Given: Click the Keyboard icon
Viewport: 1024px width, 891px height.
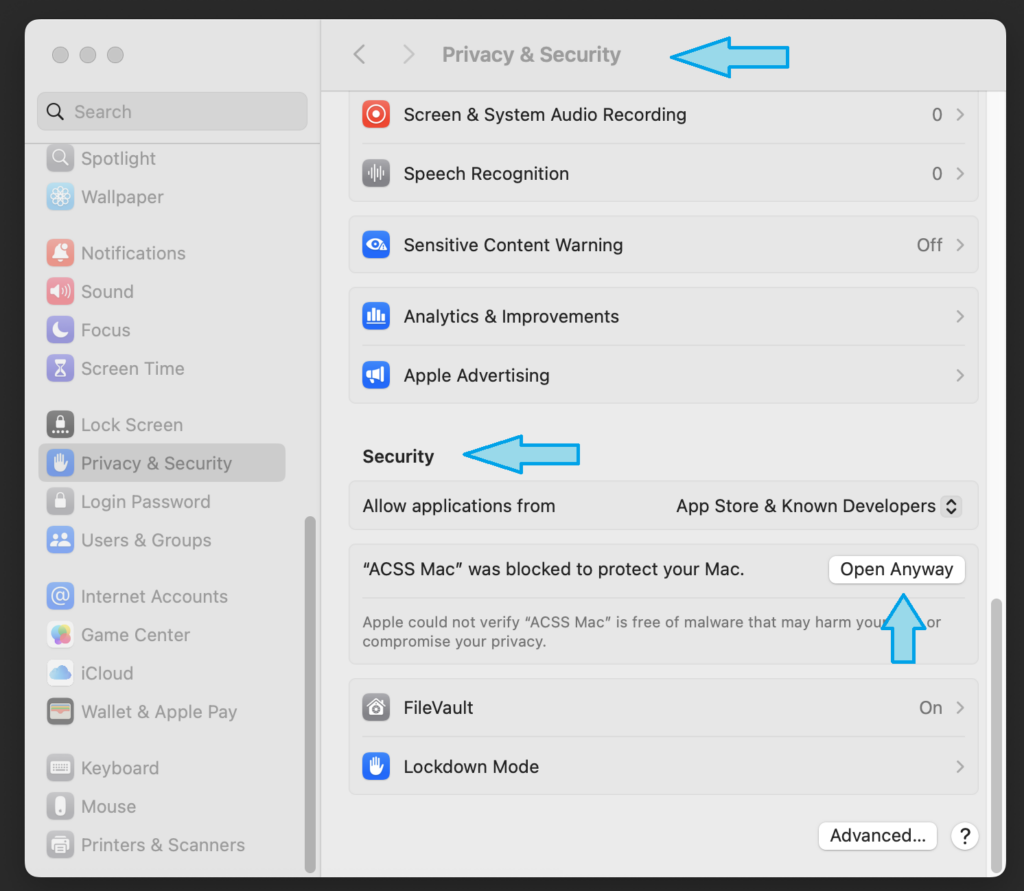Looking at the screenshot, I should tap(60, 768).
